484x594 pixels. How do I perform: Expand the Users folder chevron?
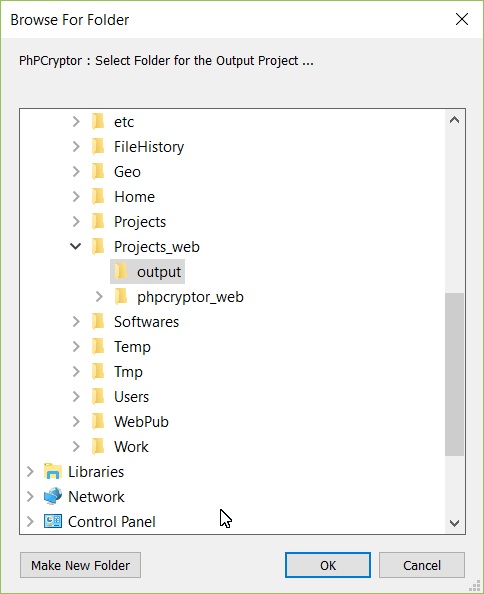(x=76, y=397)
